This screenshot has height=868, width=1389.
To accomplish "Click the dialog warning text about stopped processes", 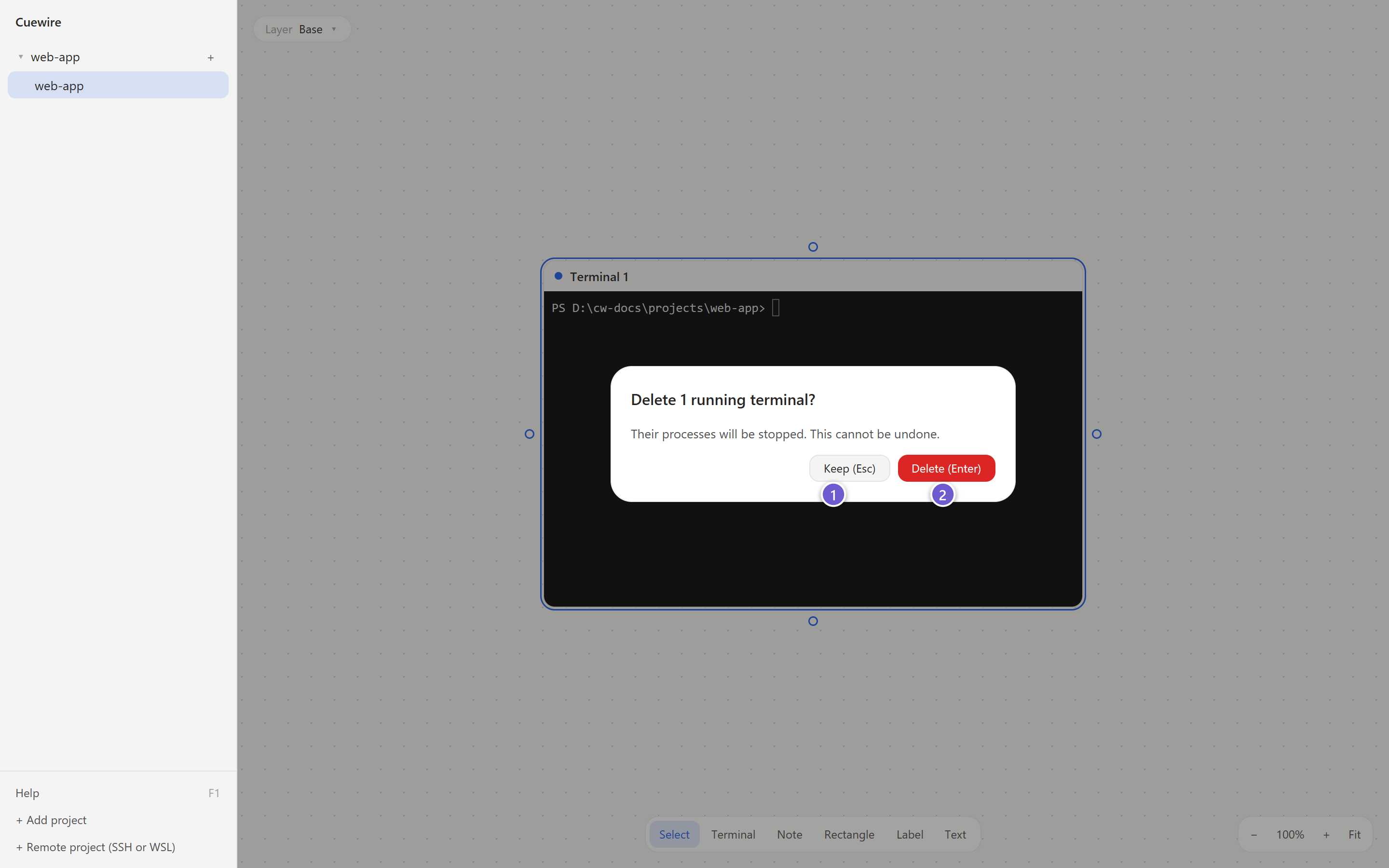I will pos(785,434).
